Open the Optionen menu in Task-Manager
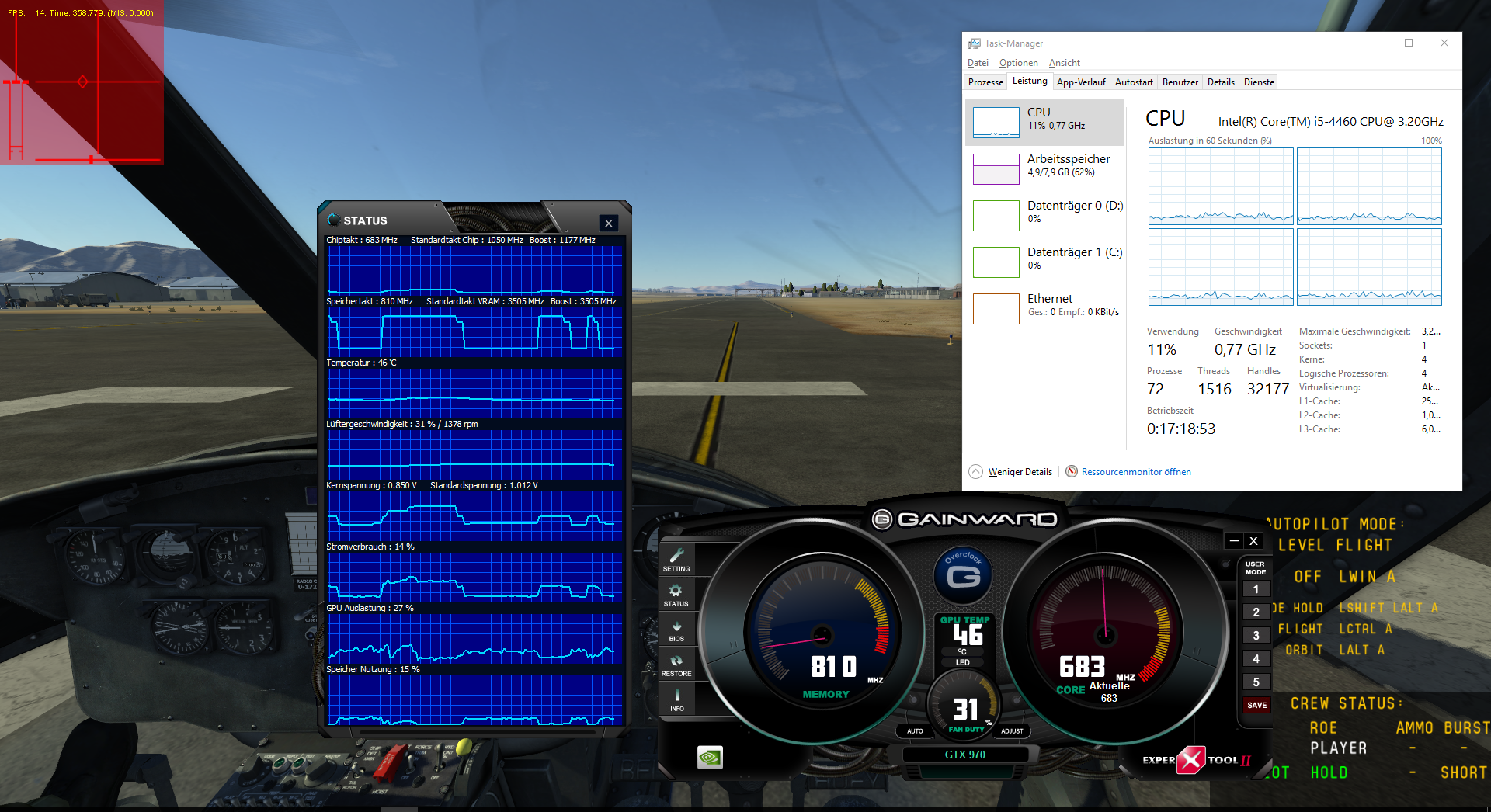 [1018, 63]
